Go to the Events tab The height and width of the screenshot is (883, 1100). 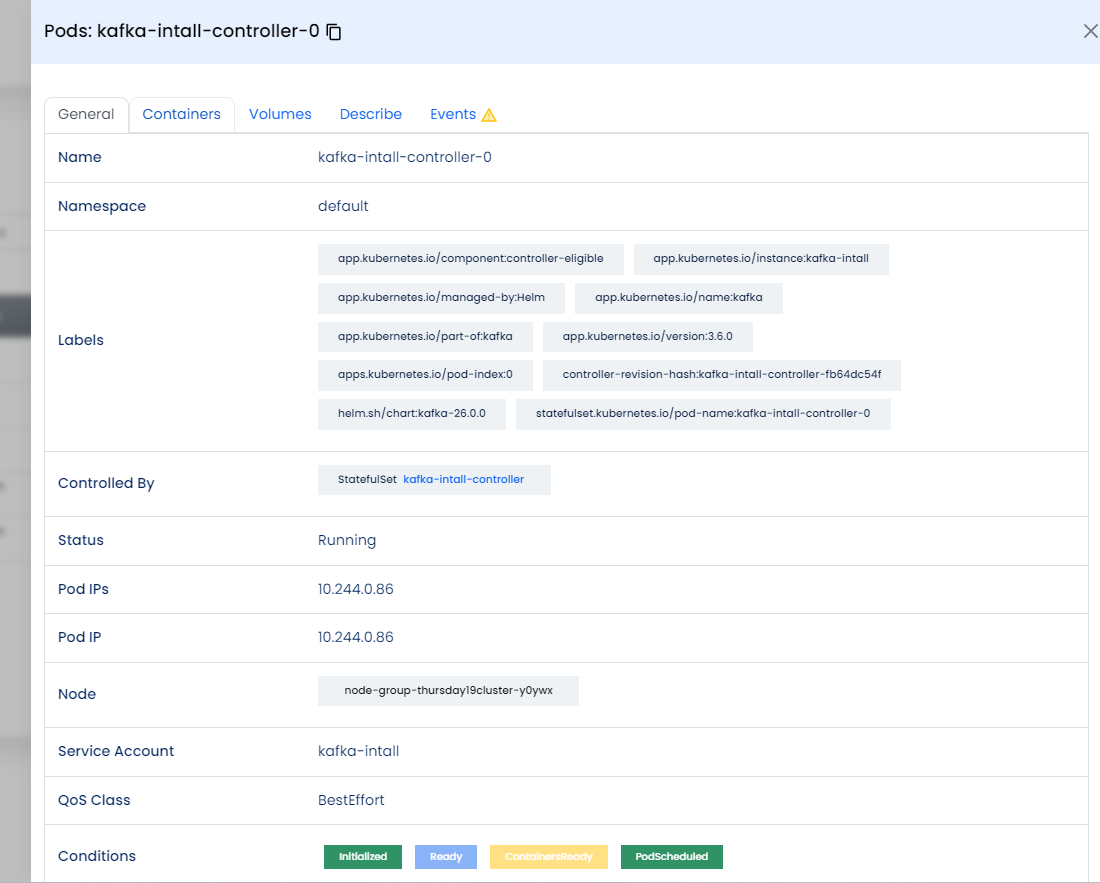tap(453, 114)
